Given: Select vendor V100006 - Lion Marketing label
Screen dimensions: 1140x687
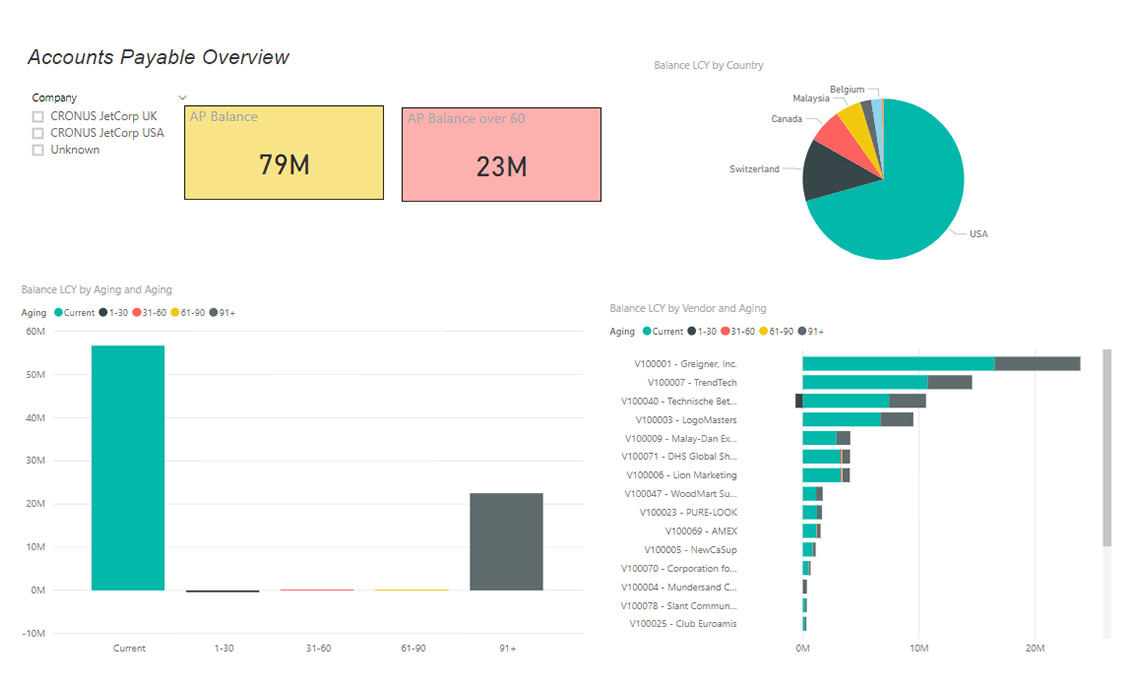Looking at the screenshot, I should (x=682, y=475).
